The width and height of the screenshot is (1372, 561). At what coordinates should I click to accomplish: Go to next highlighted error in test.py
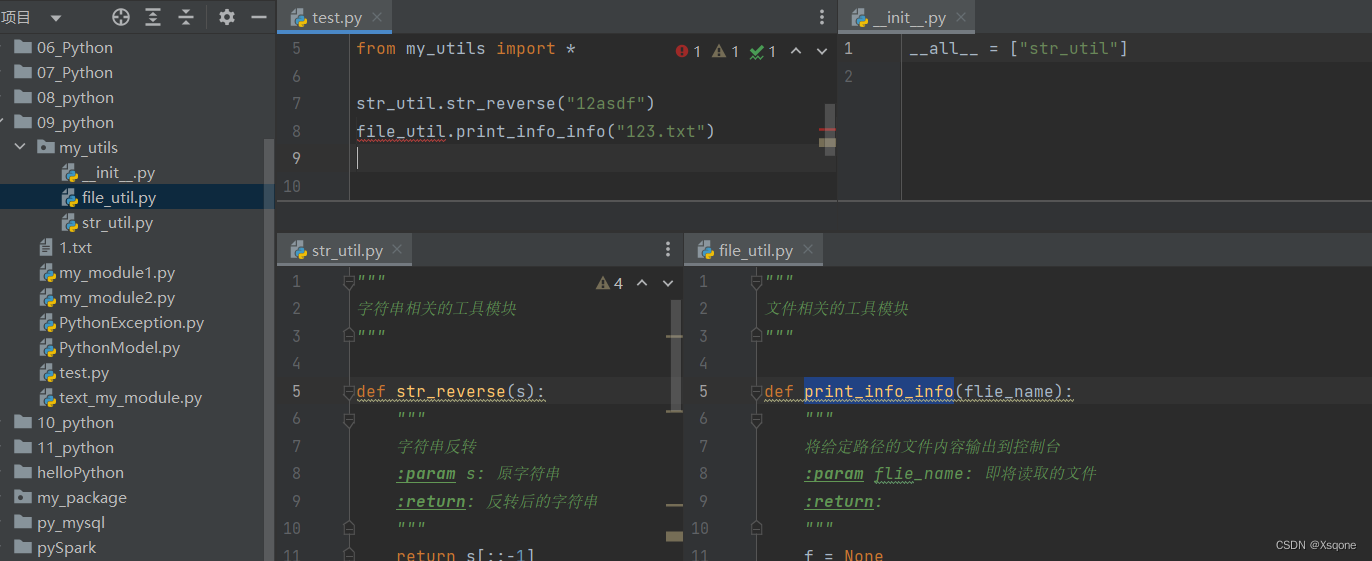click(822, 51)
